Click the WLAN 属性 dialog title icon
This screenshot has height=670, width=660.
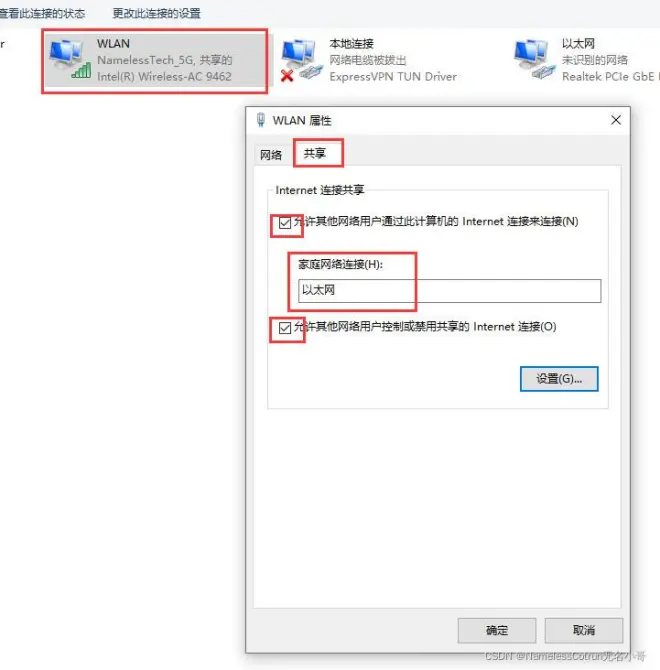pos(261,120)
